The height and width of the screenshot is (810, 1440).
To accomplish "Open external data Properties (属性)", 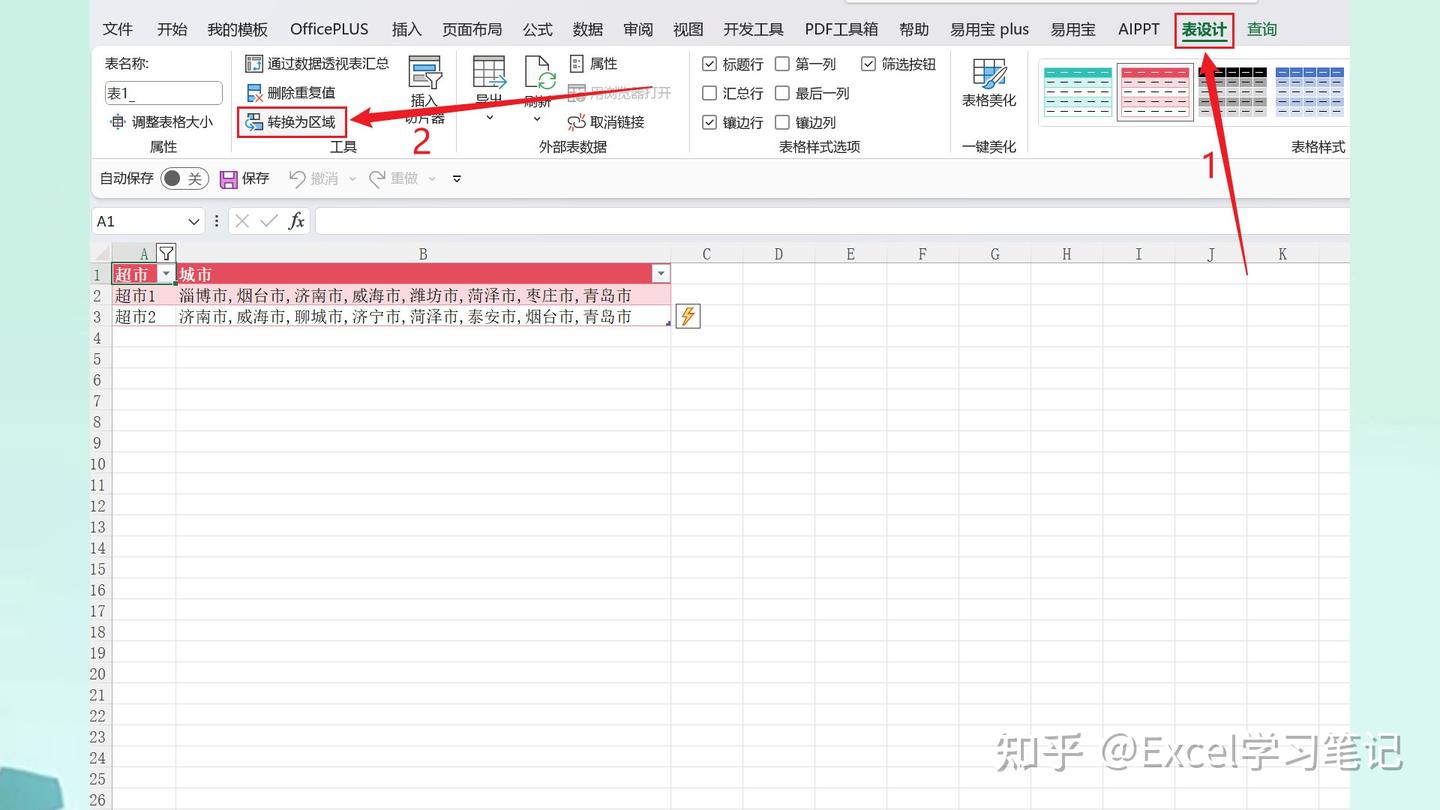I will coord(594,64).
